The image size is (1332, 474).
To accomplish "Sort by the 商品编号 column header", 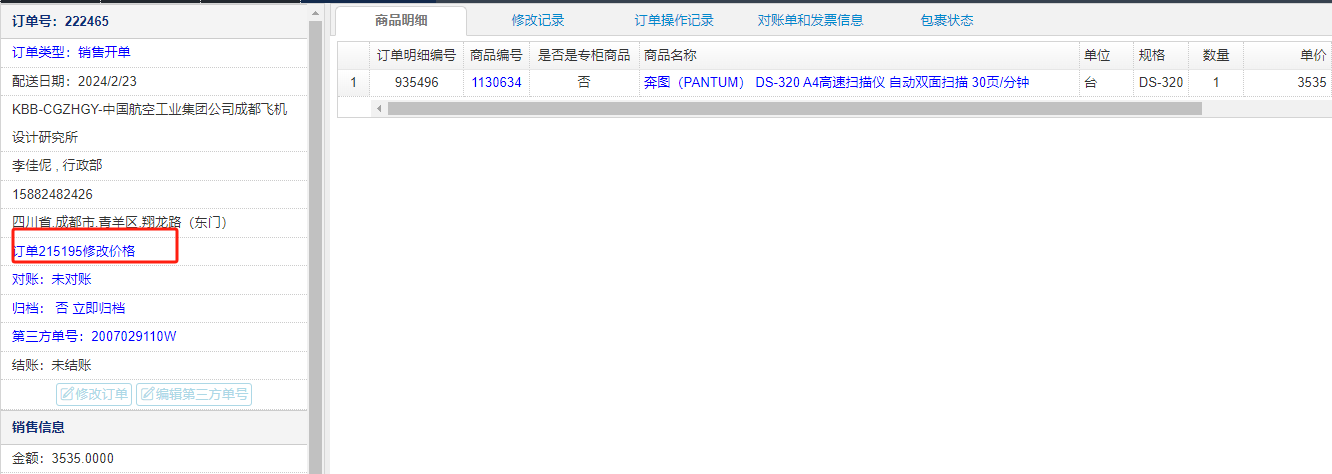I will click(496, 55).
